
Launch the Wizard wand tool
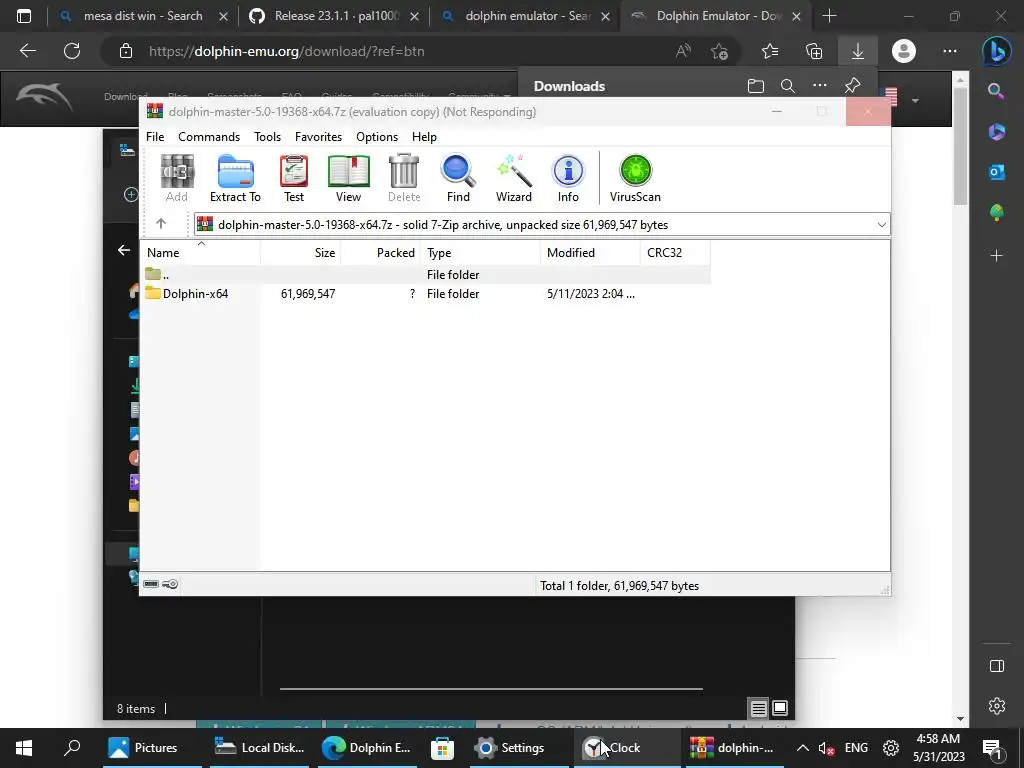514,178
